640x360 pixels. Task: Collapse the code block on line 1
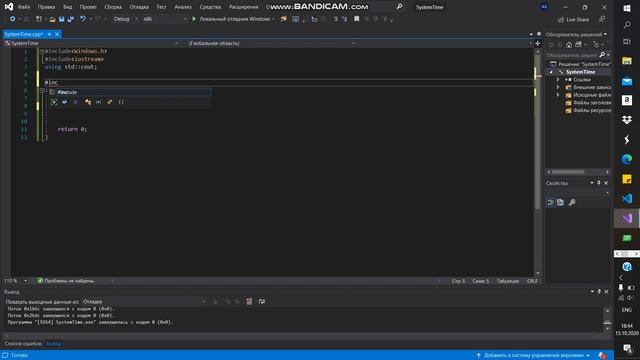tap(42, 51)
